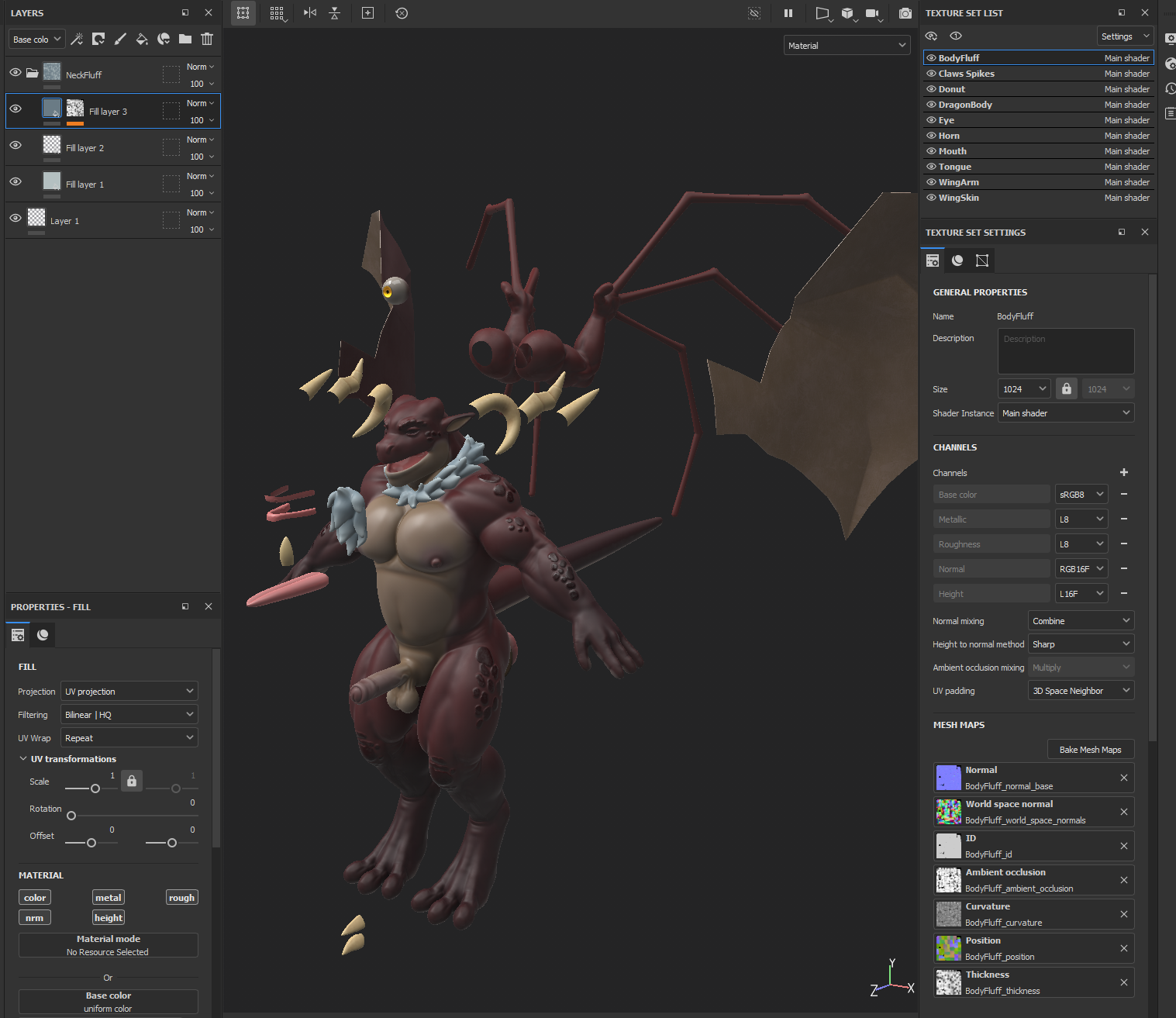The height and width of the screenshot is (1018, 1176).
Task: Click the add effect magic wand icon
Action: pyautogui.click(x=77, y=39)
